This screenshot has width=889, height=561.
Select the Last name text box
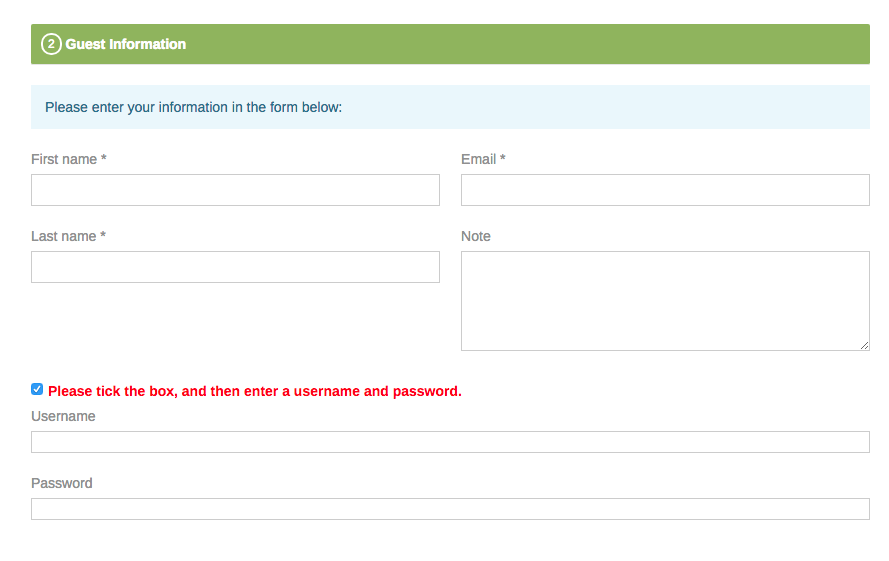point(235,267)
